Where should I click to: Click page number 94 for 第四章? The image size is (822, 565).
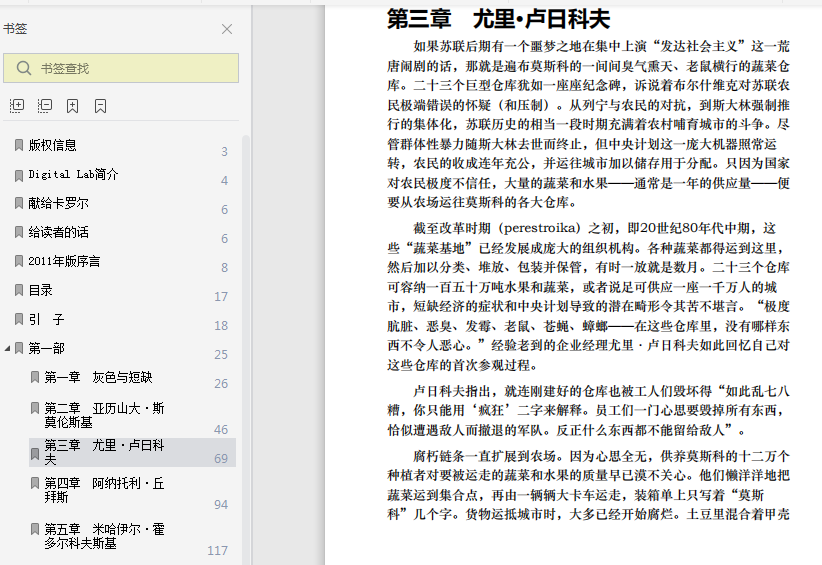click(x=221, y=505)
